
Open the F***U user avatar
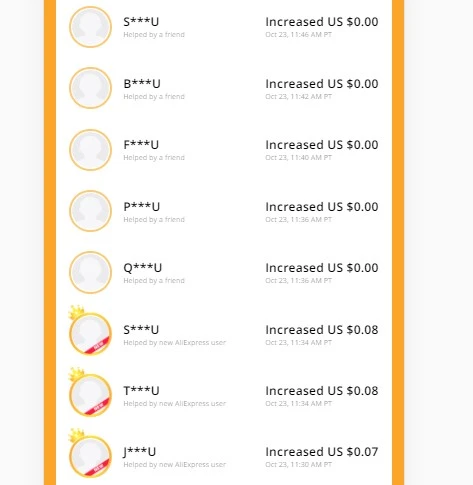tap(90, 150)
